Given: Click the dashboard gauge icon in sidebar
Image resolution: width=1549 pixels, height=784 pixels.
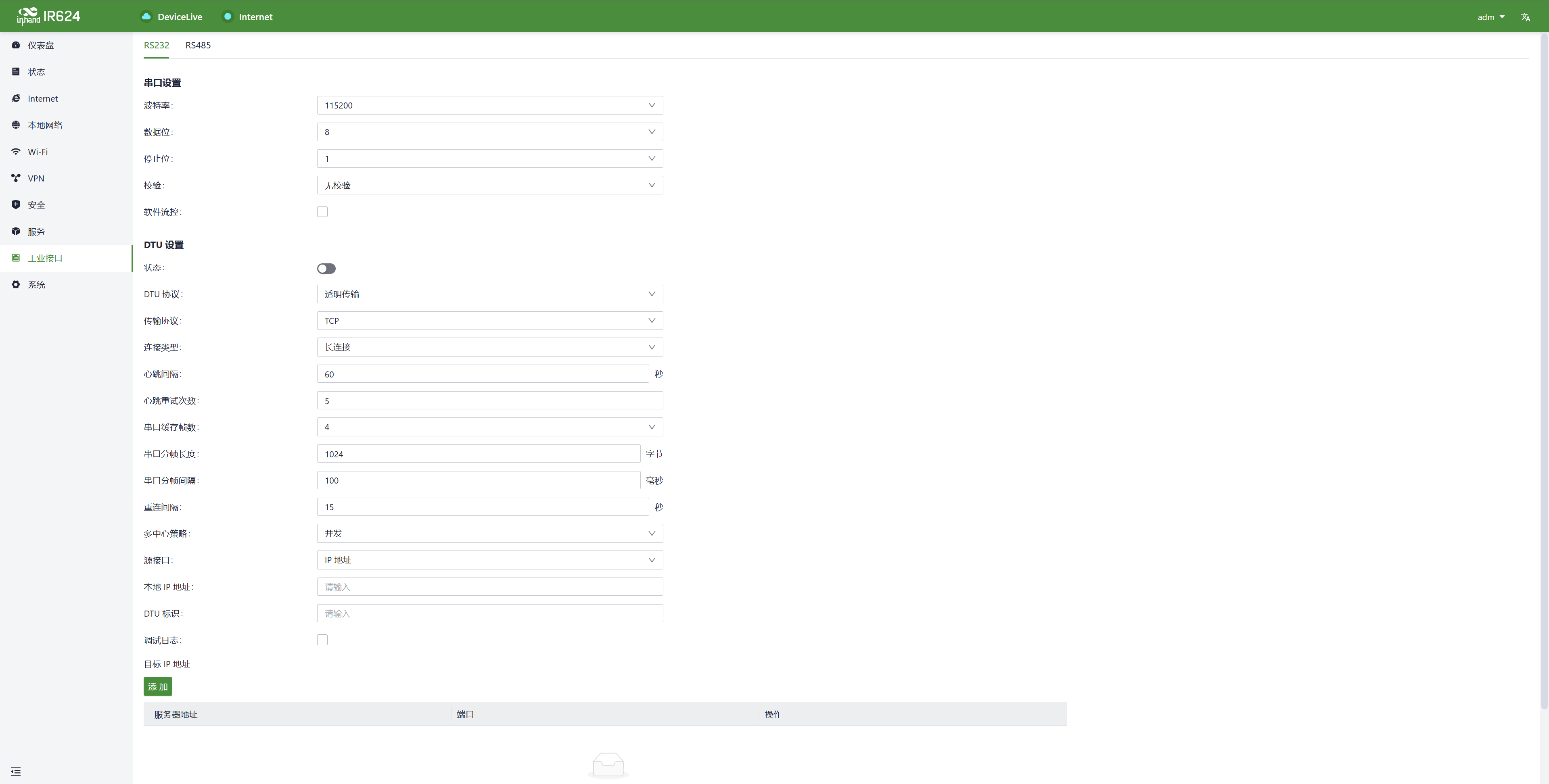Looking at the screenshot, I should tap(16, 45).
